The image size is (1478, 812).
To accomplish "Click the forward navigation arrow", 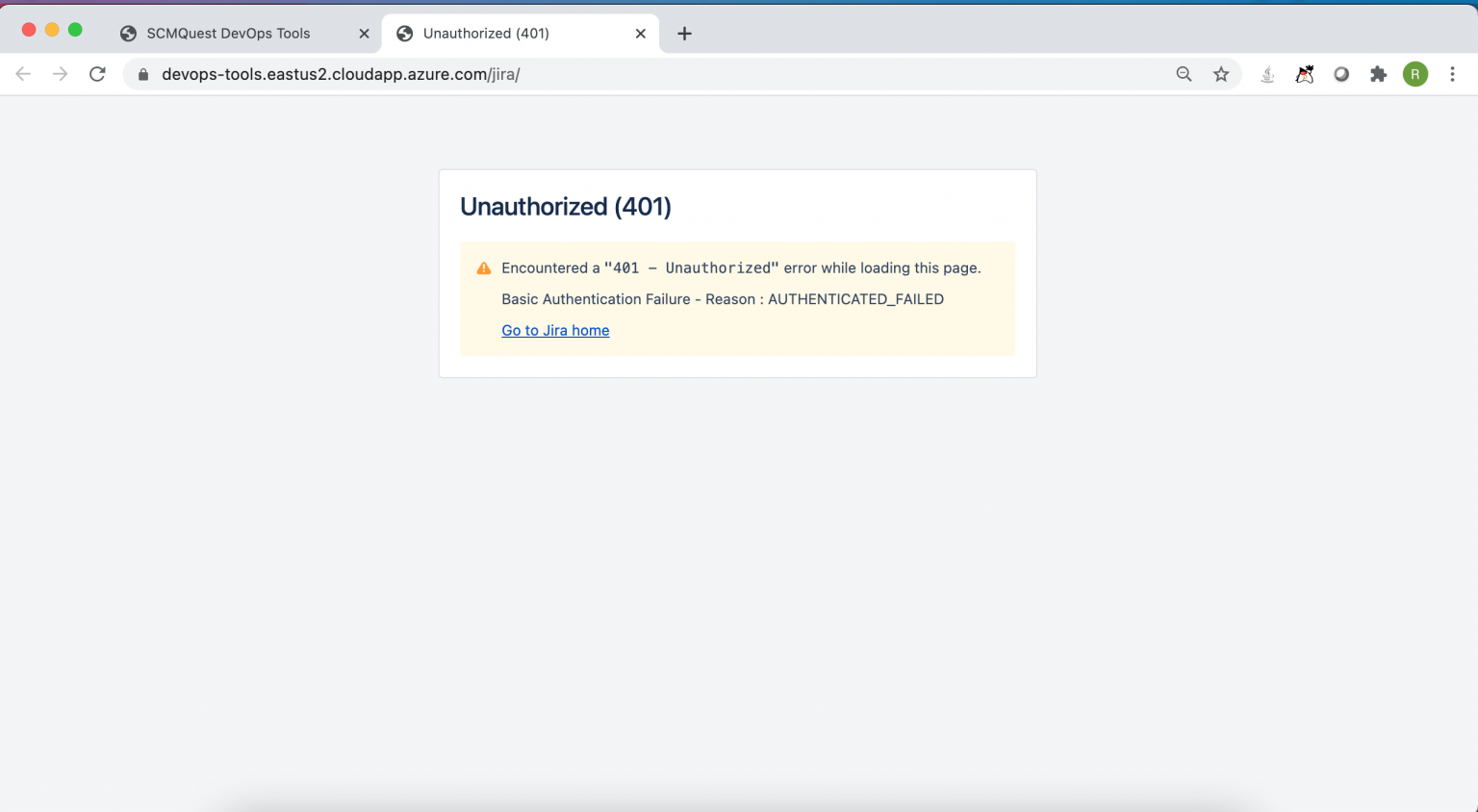I will point(60,74).
